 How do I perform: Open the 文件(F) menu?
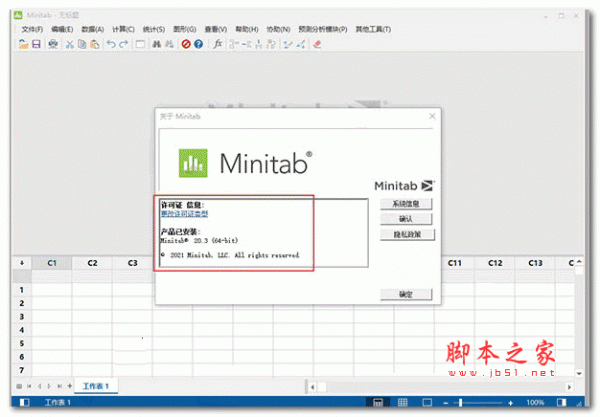[x=32, y=29]
